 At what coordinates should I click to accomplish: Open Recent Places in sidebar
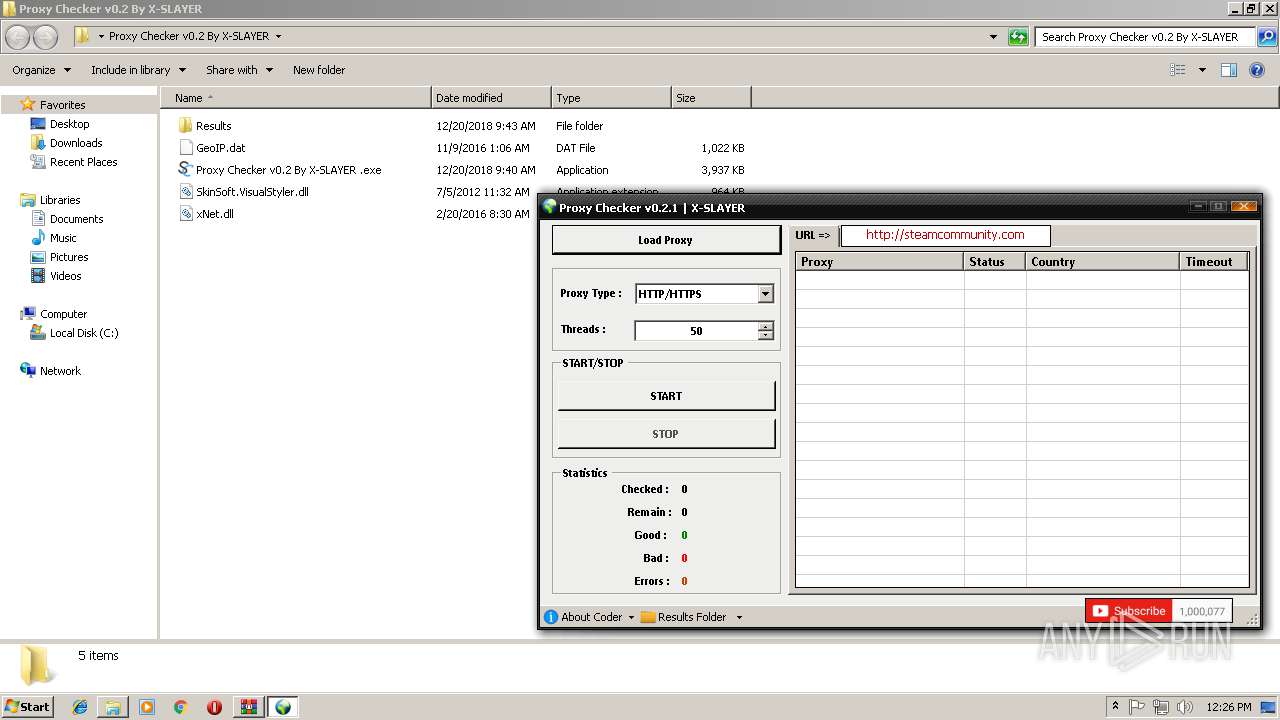(x=83, y=162)
